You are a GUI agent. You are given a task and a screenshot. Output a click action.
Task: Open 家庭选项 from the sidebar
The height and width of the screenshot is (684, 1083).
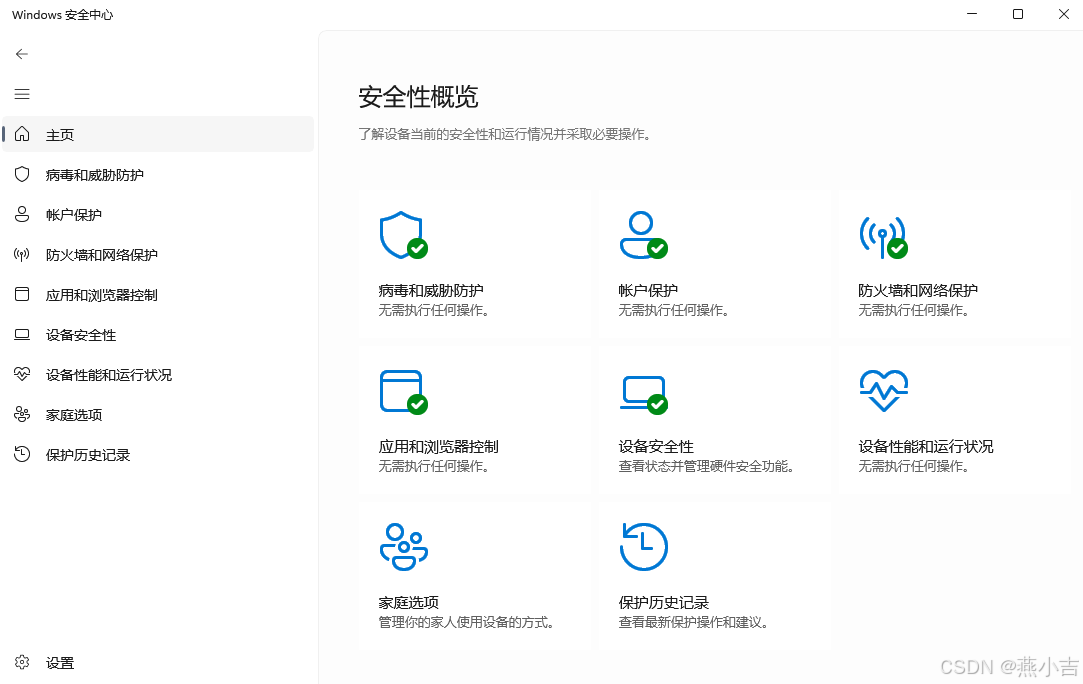click(158, 415)
